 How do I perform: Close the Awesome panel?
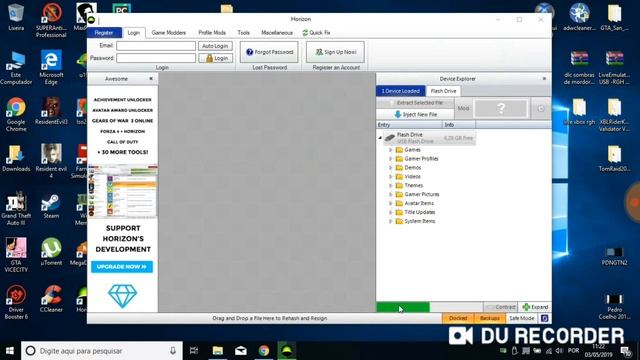(151, 78)
